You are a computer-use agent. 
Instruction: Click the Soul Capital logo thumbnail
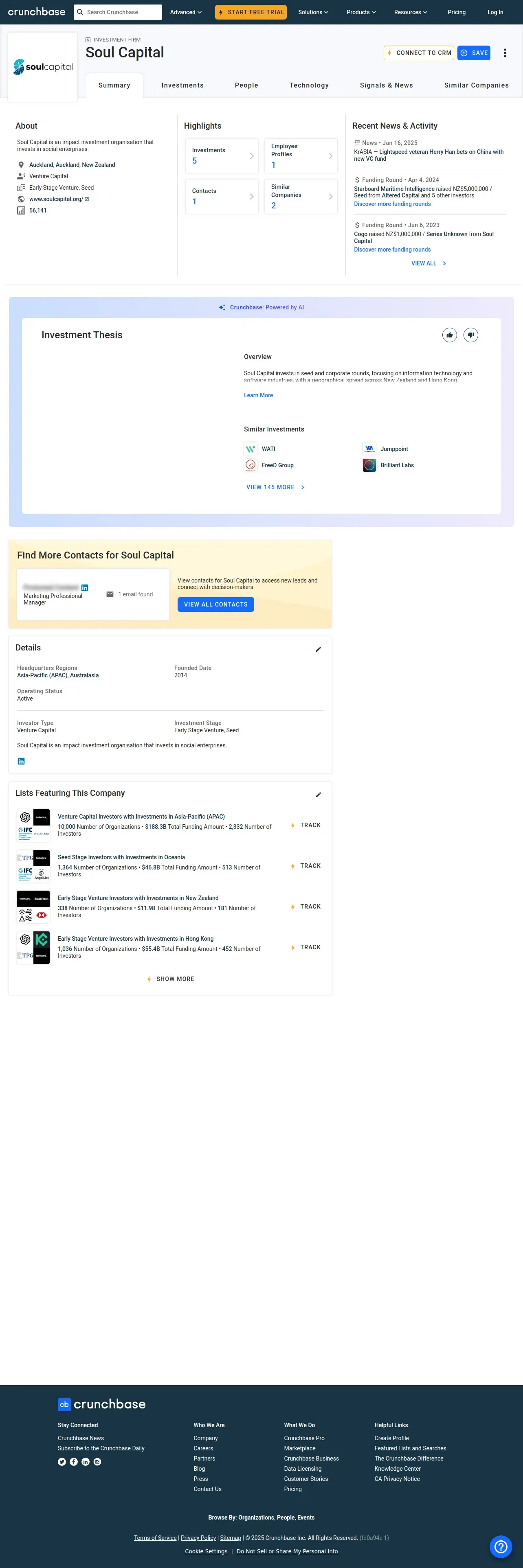(43, 67)
